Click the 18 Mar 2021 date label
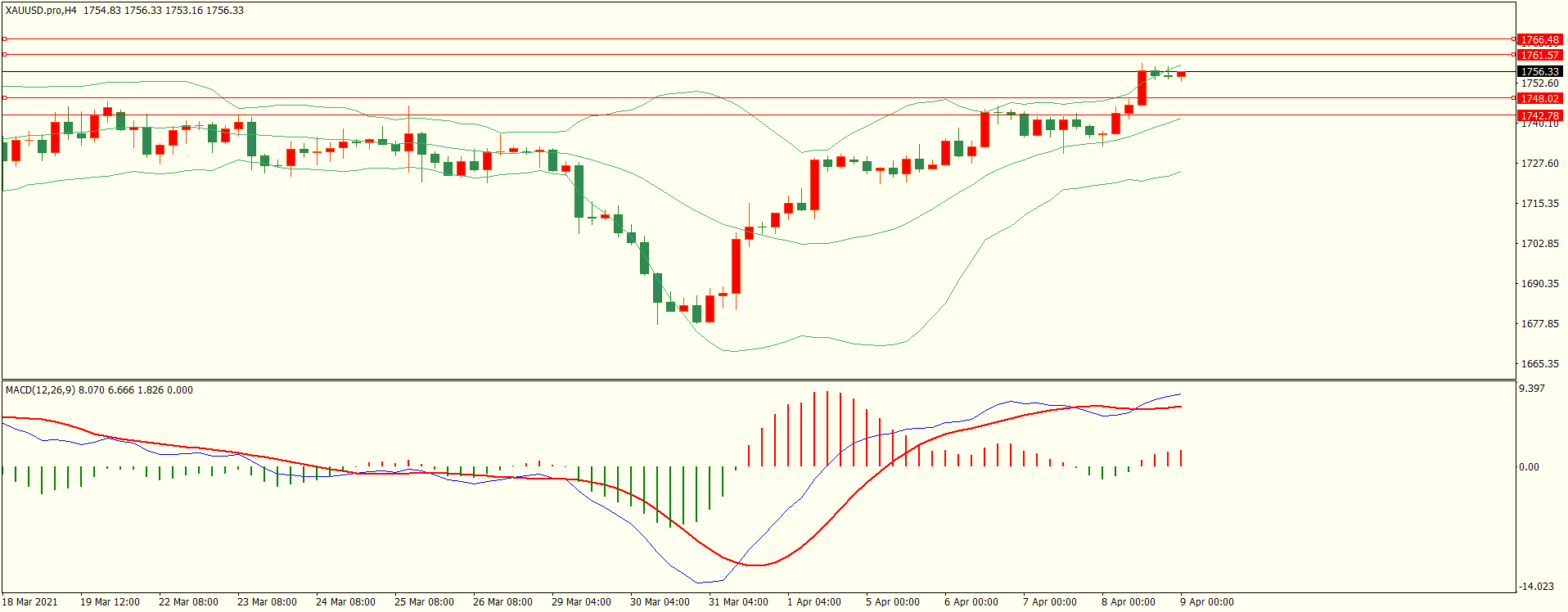 (x=30, y=602)
